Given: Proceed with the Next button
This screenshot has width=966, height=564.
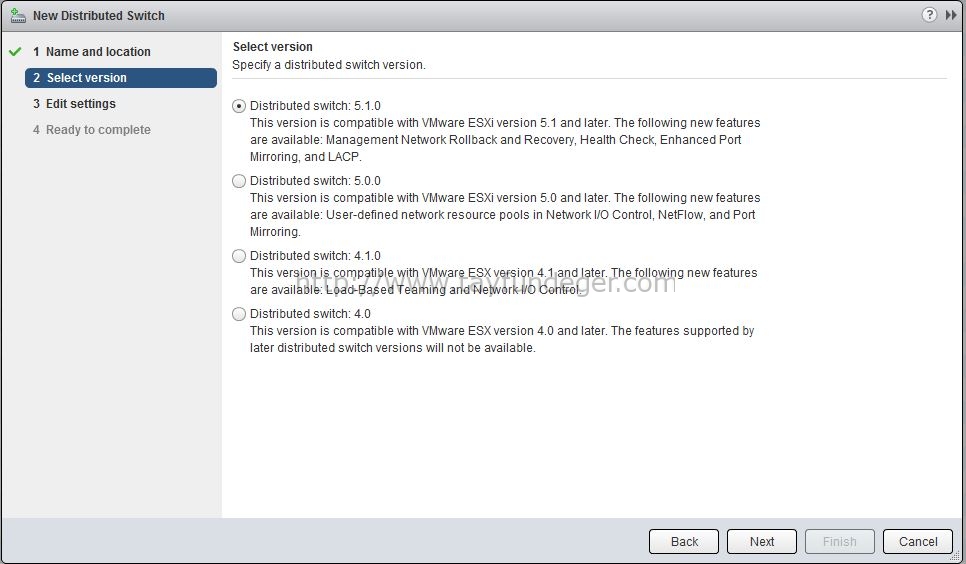Looking at the screenshot, I should coord(762,541).
